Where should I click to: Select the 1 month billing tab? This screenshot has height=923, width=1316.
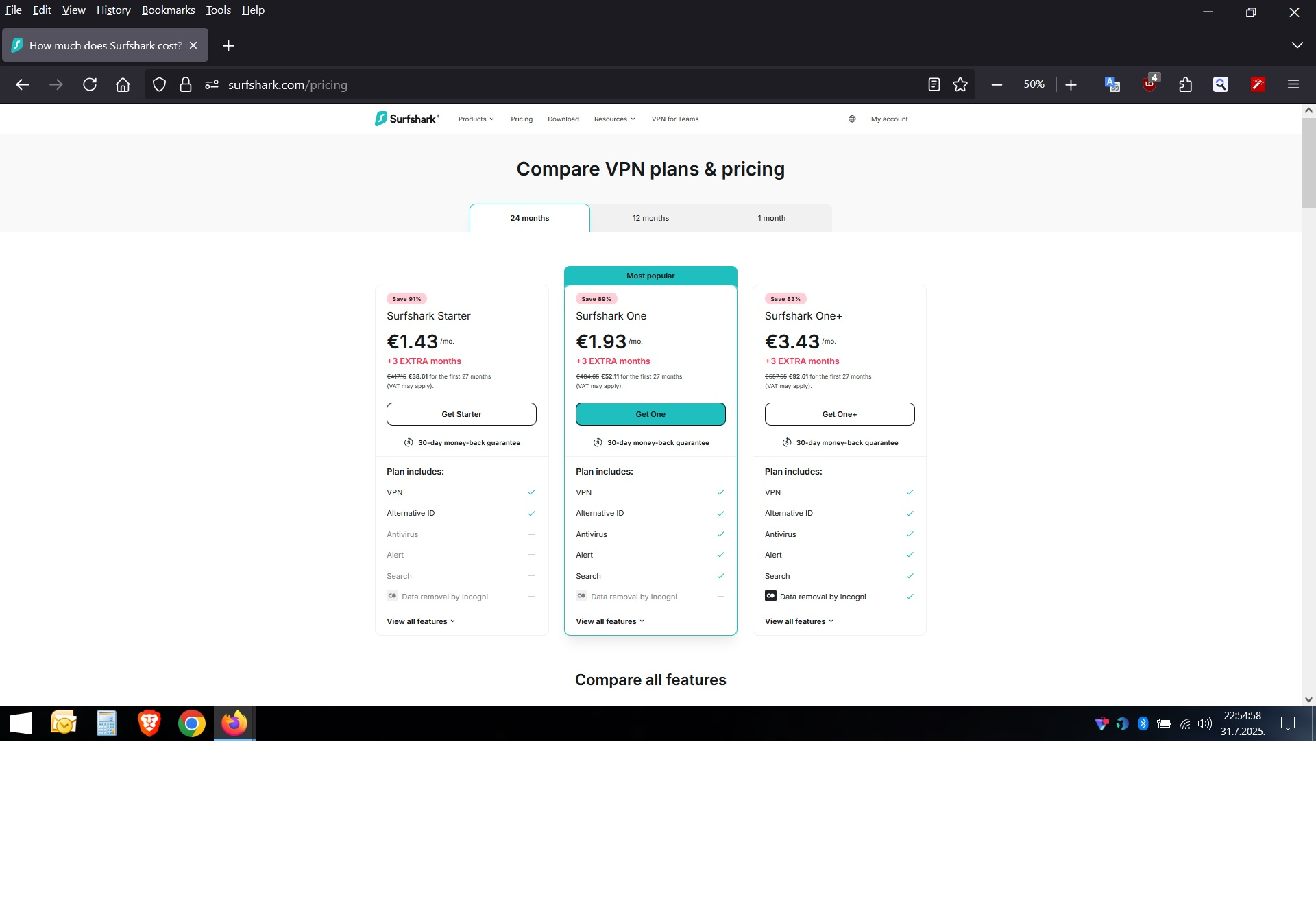[x=771, y=218]
